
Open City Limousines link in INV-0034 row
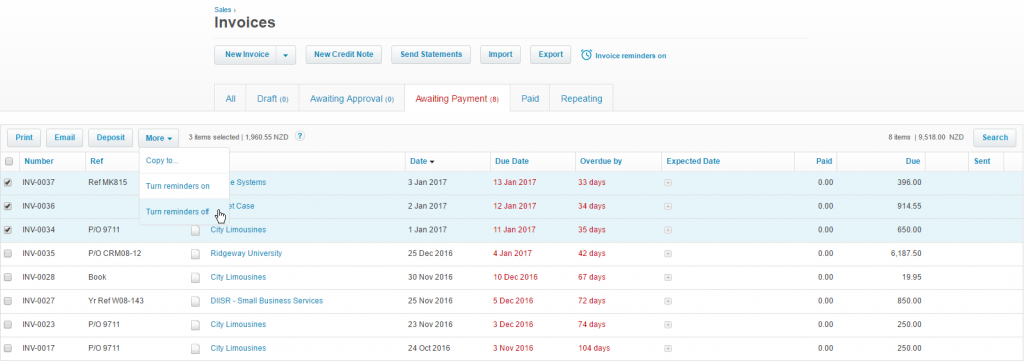pos(238,230)
